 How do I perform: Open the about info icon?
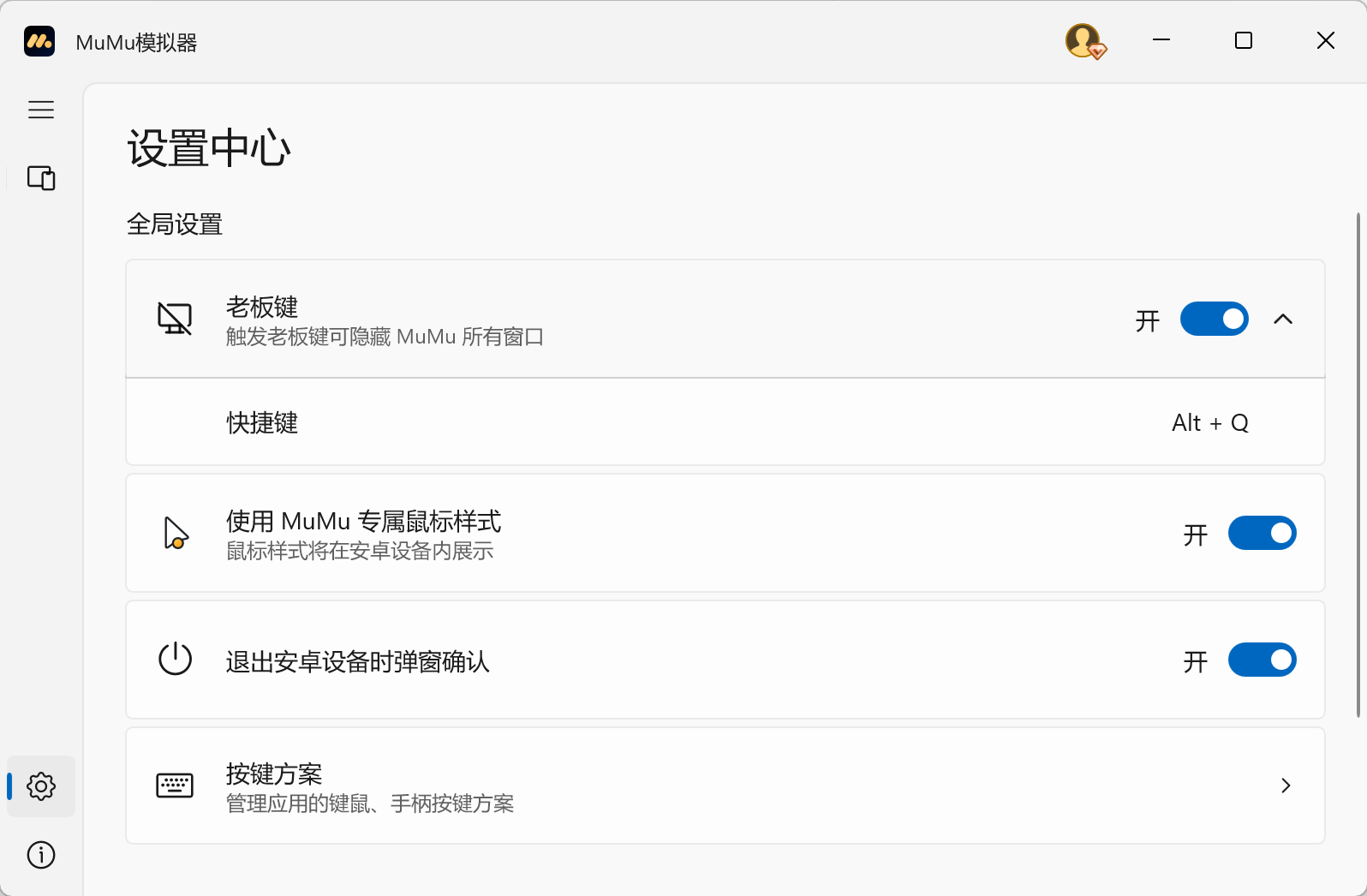[x=41, y=855]
